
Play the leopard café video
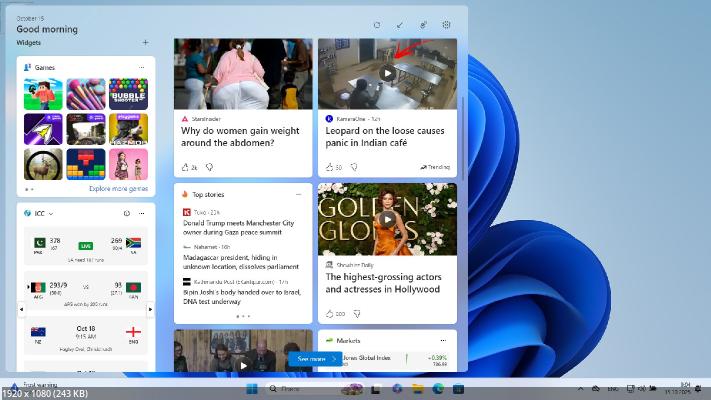click(387, 73)
